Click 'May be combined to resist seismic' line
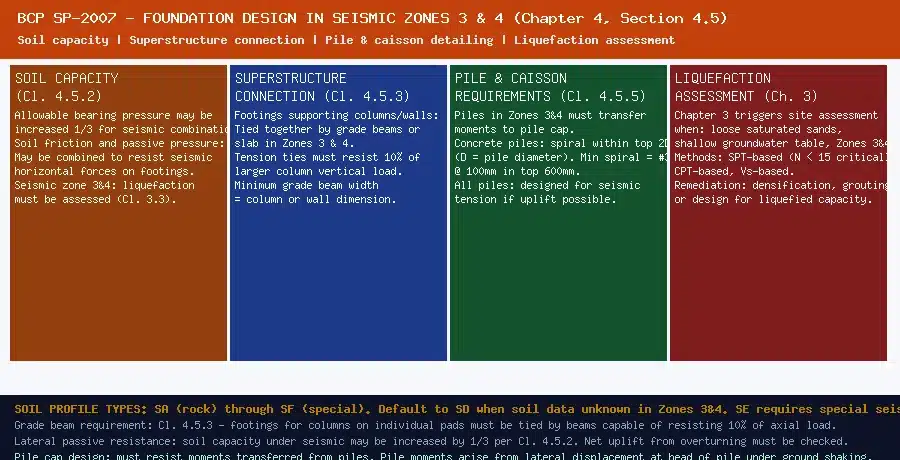Viewport: 900px width, 460px height. coord(113,157)
